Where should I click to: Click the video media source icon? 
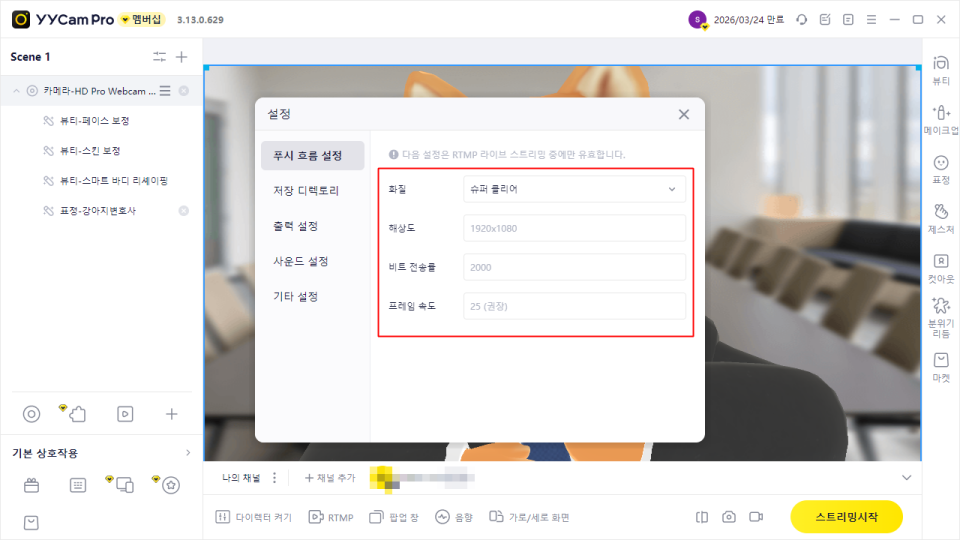(x=125, y=414)
